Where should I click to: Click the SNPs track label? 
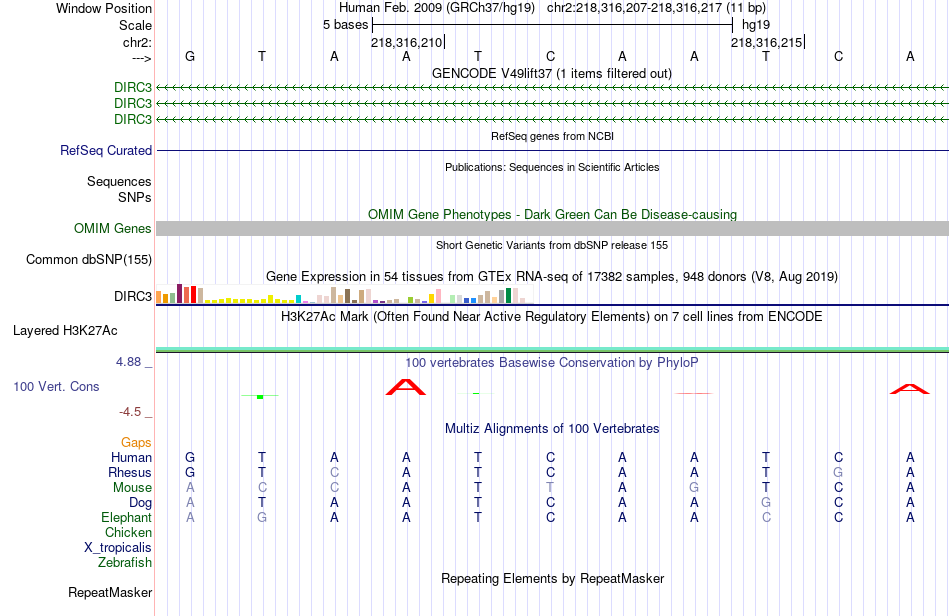pos(135,197)
